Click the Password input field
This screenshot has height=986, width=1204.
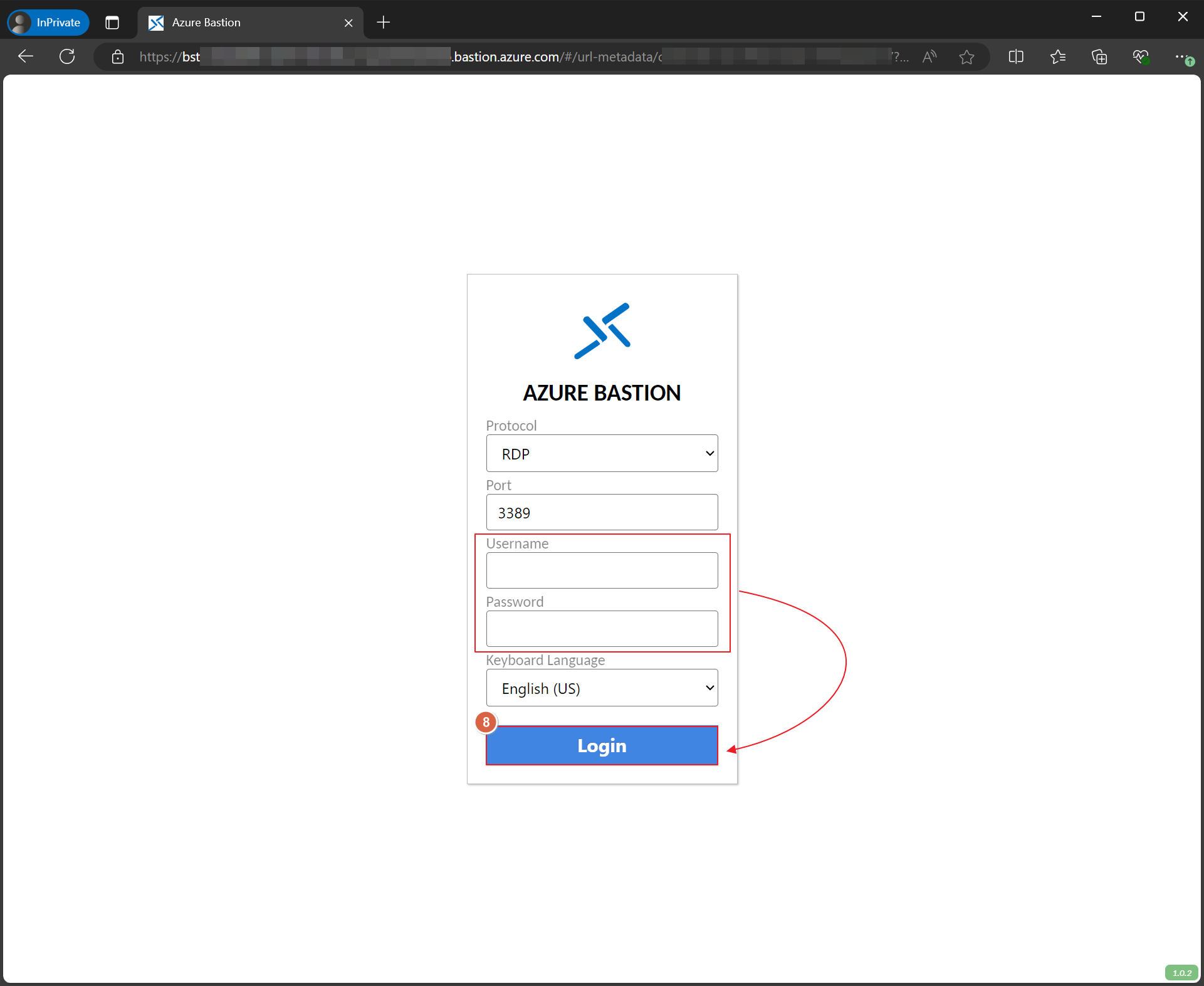[602, 629]
